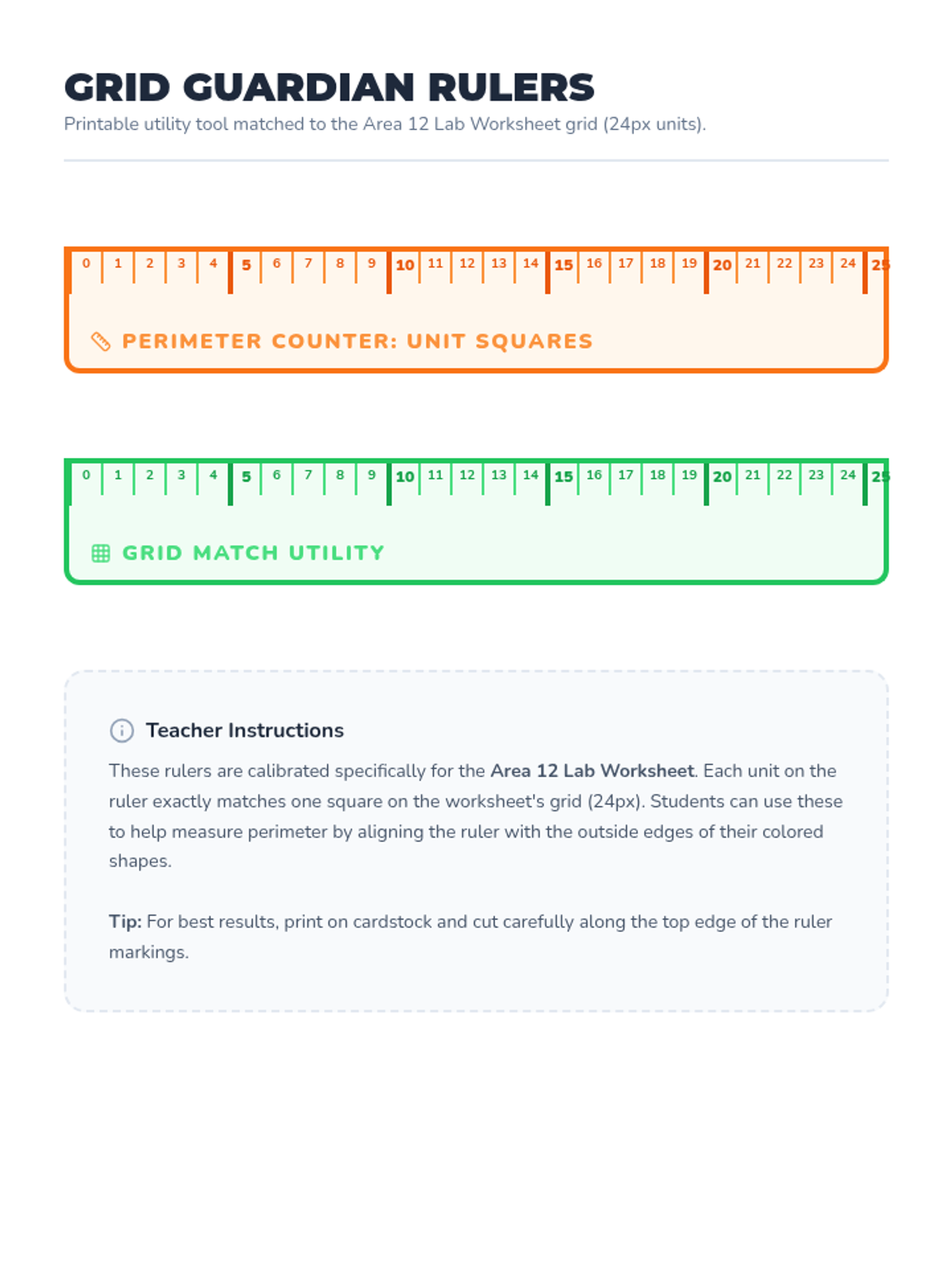This screenshot has height=1270, width=952.
Task: Click the bold Area 12 Lab Worksheet text
Action: pos(592,771)
